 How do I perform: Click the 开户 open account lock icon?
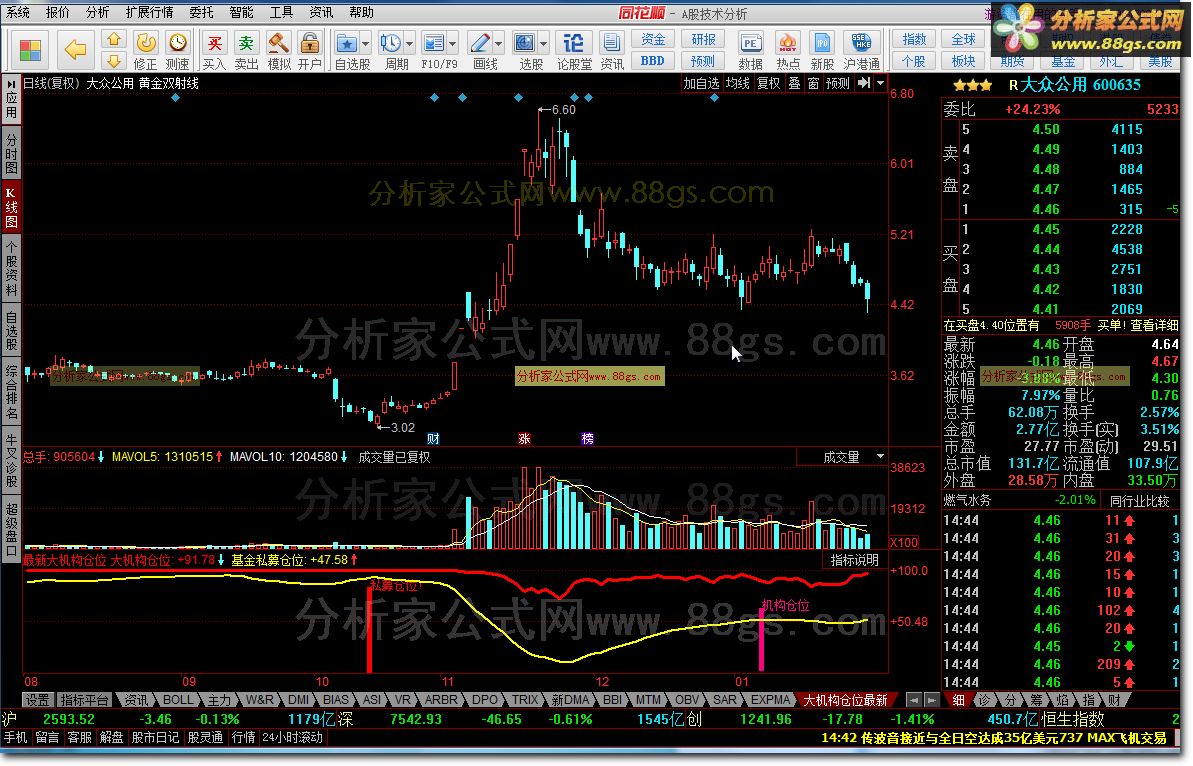click(x=310, y=50)
